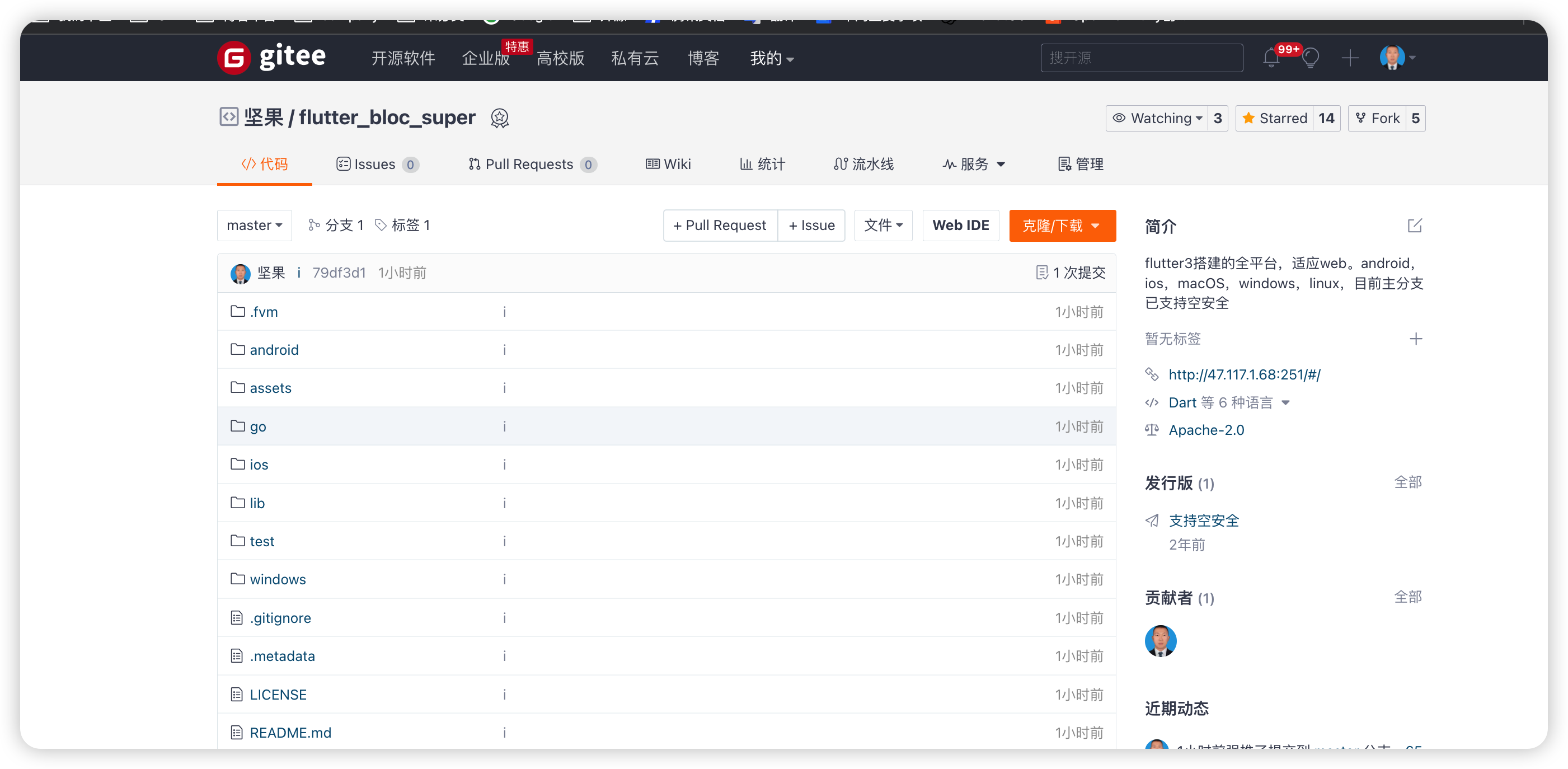Switch to the Wiki tab

tap(668, 165)
